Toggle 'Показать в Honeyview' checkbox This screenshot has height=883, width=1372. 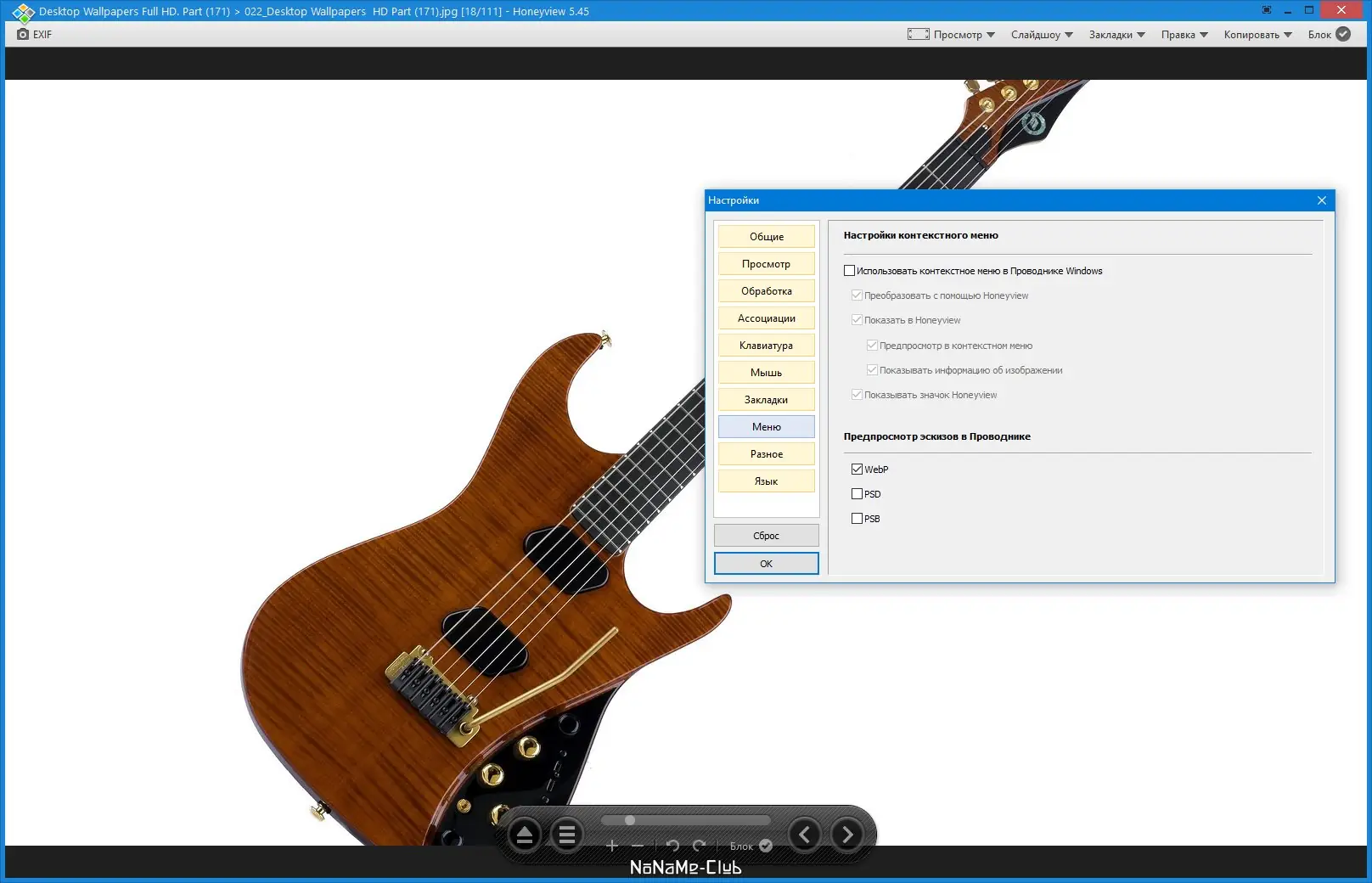[x=857, y=320]
